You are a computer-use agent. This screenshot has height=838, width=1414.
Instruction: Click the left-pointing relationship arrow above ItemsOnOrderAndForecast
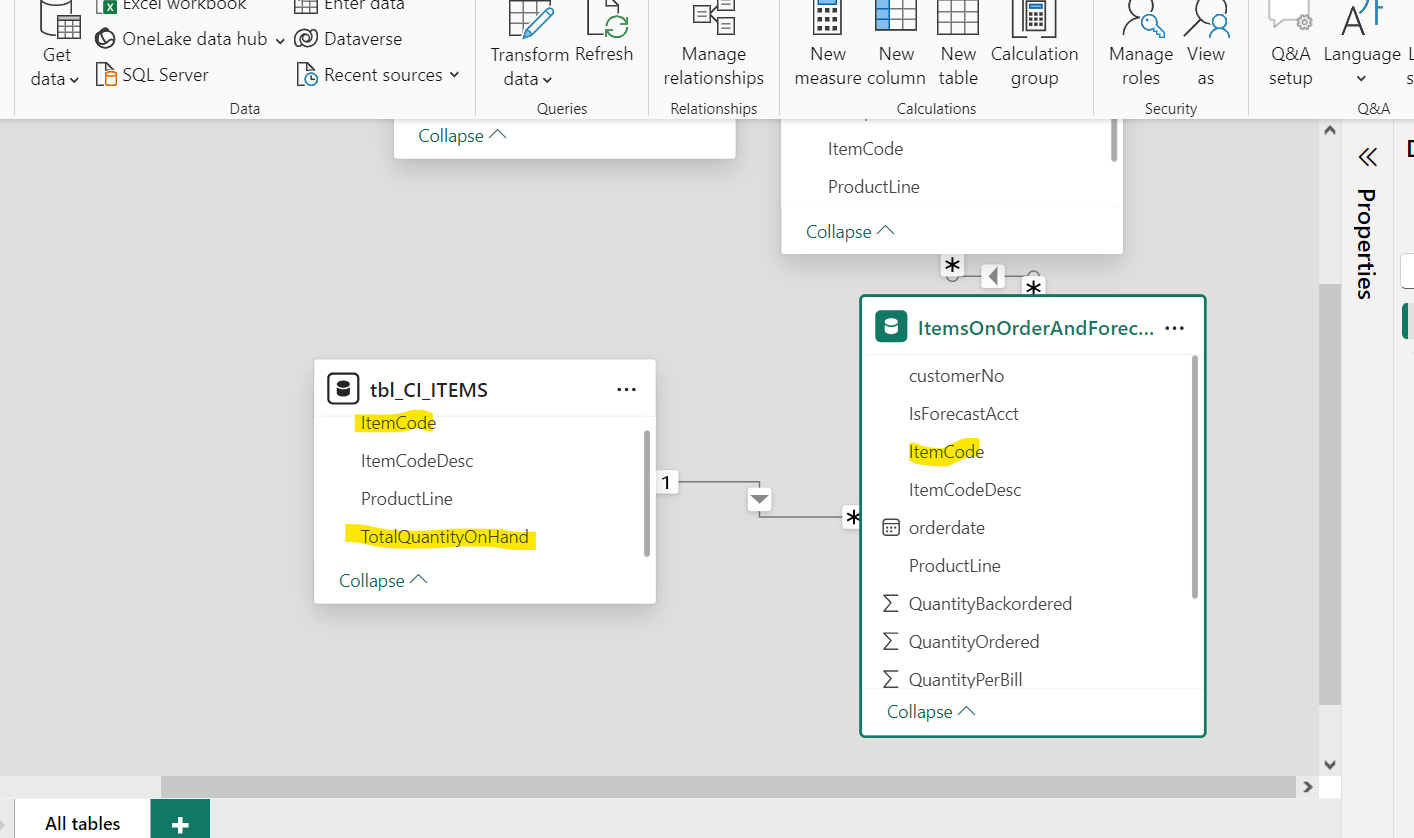pos(992,275)
